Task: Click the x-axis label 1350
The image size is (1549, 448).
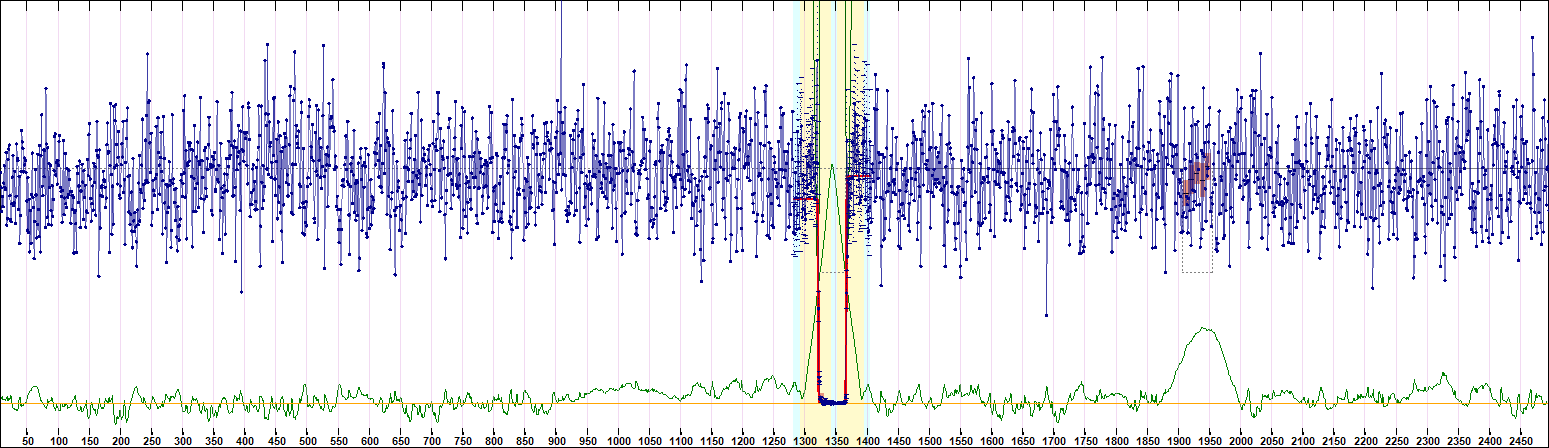Action: click(836, 441)
